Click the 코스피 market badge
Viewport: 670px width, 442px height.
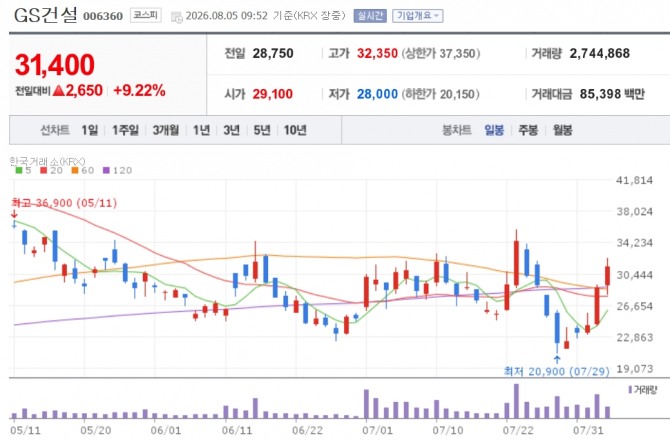(146, 15)
